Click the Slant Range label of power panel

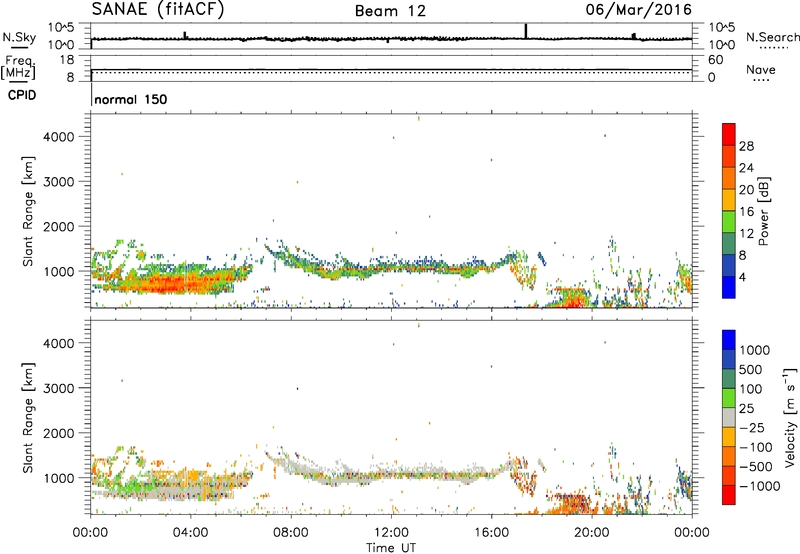[x=28, y=211]
